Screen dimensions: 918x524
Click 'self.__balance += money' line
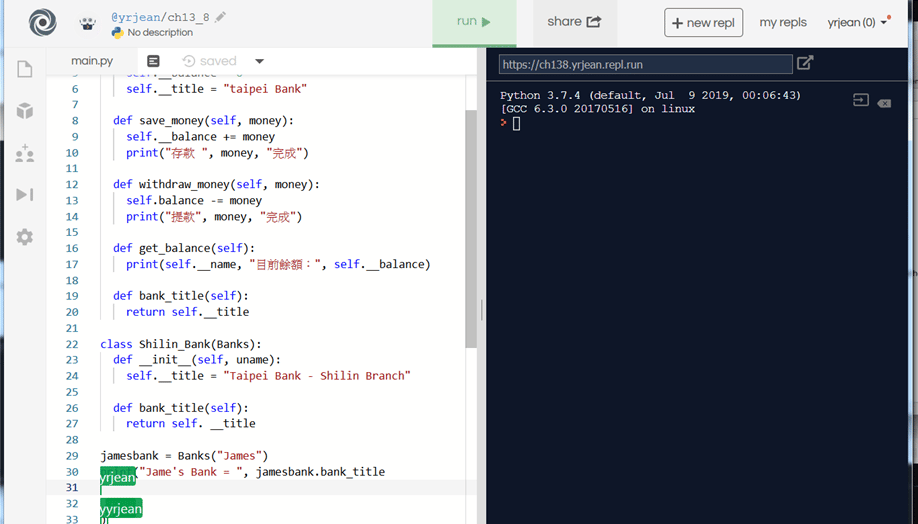[200, 136]
